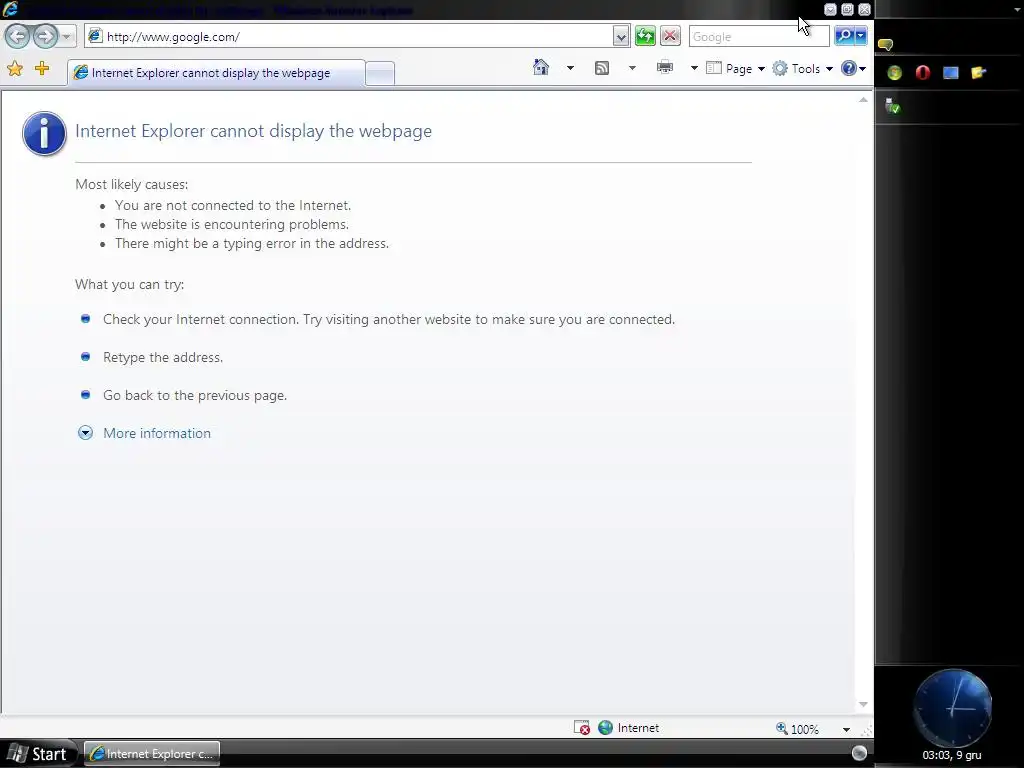Image resolution: width=1024 pixels, height=768 pixels.
Task: Expand the Home button dropdown arrow
Action: (570, 68)
